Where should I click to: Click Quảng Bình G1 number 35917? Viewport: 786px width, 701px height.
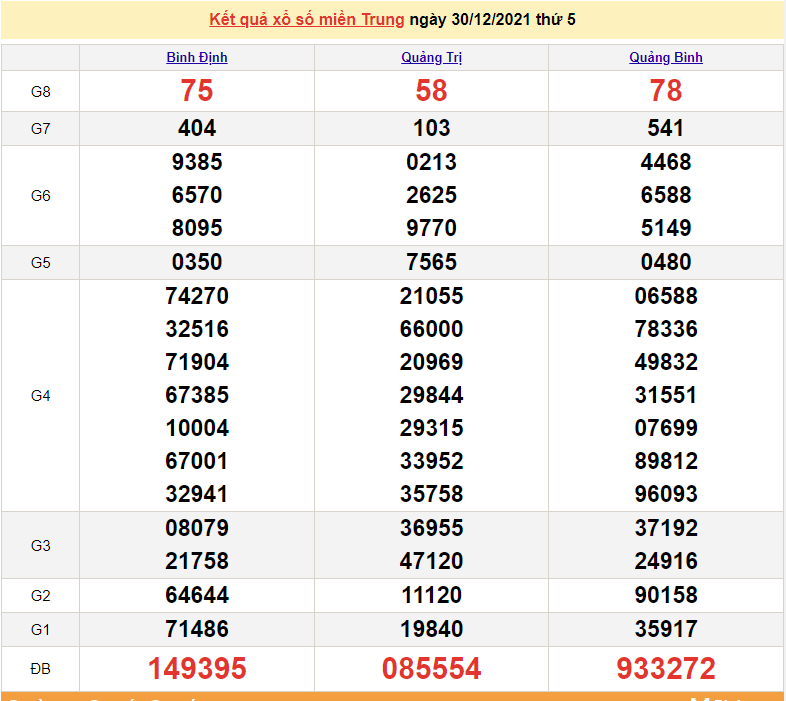(x=666, y=629)
